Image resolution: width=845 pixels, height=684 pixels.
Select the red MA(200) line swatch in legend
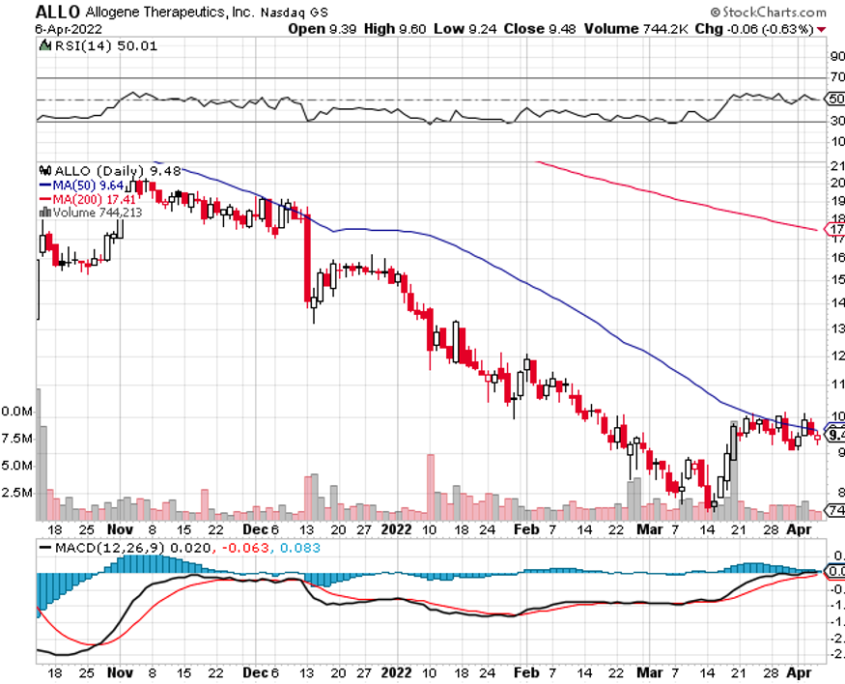45,199
